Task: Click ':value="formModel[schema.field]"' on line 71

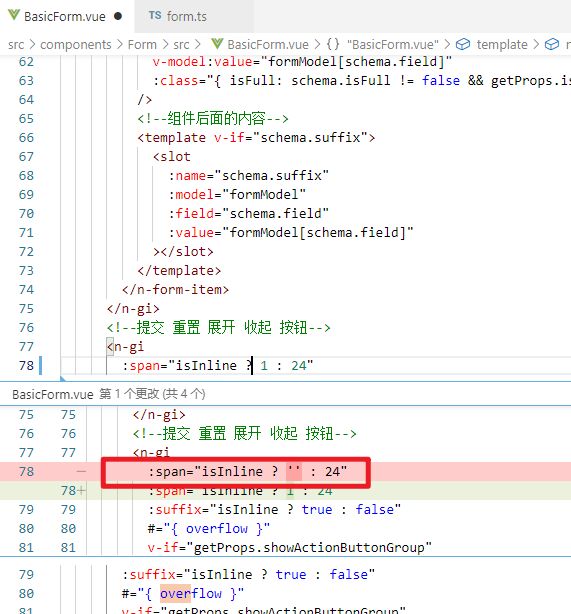Action: pos(291,233)
